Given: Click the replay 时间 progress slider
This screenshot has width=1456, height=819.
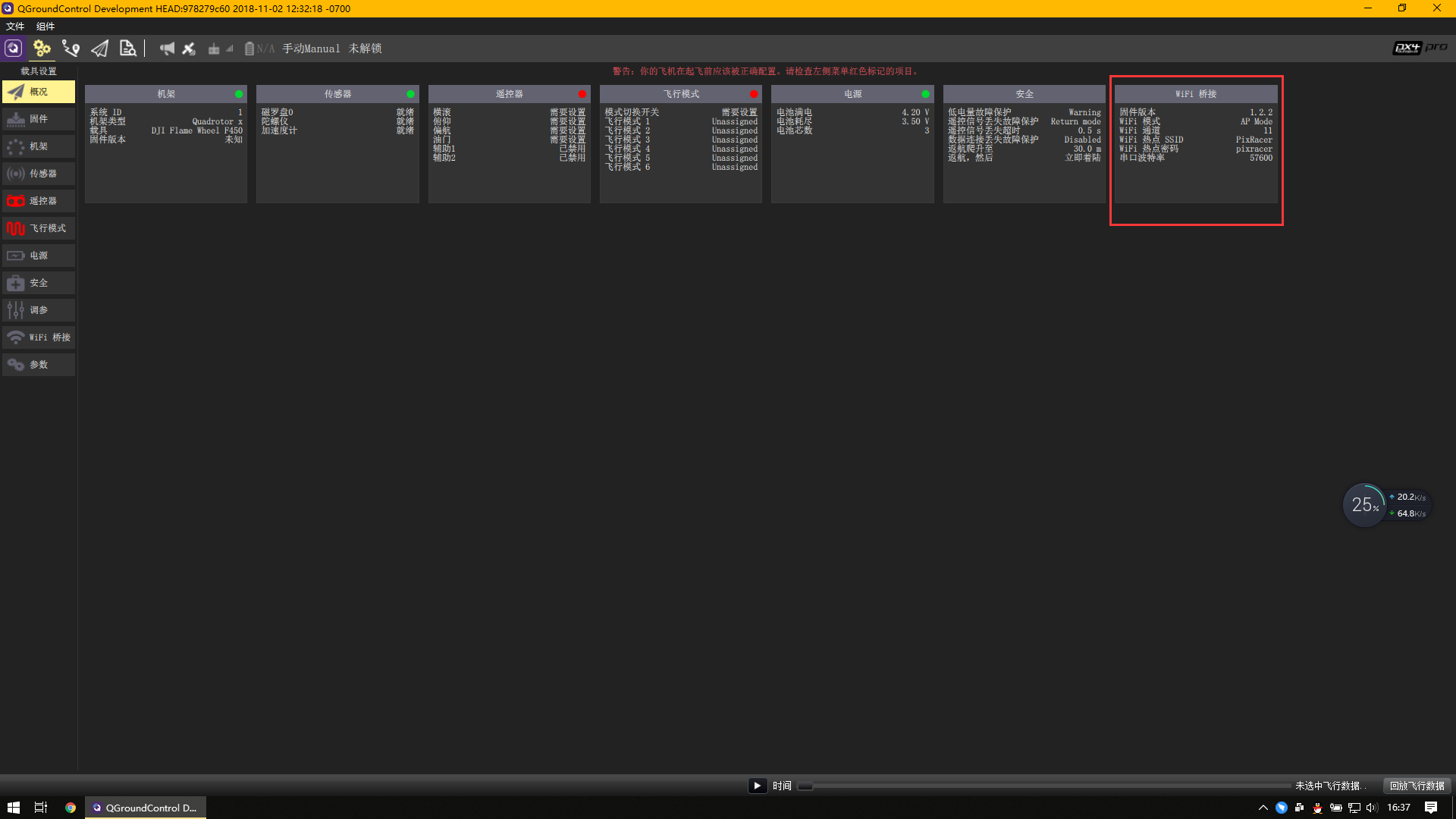Looking at the screenshot, I should click(1043, 786).
